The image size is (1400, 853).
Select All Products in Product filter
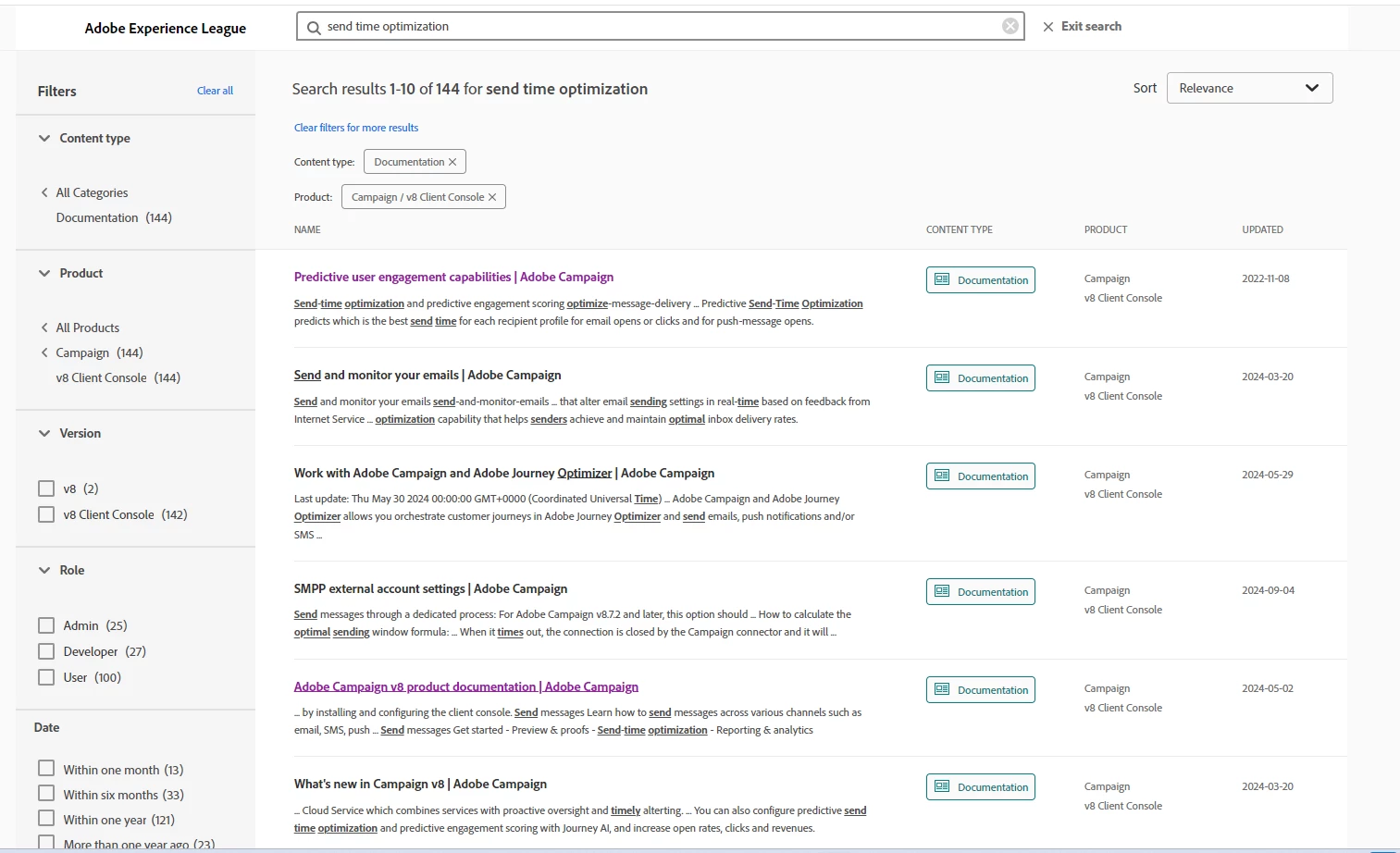(x=87, y=328)
